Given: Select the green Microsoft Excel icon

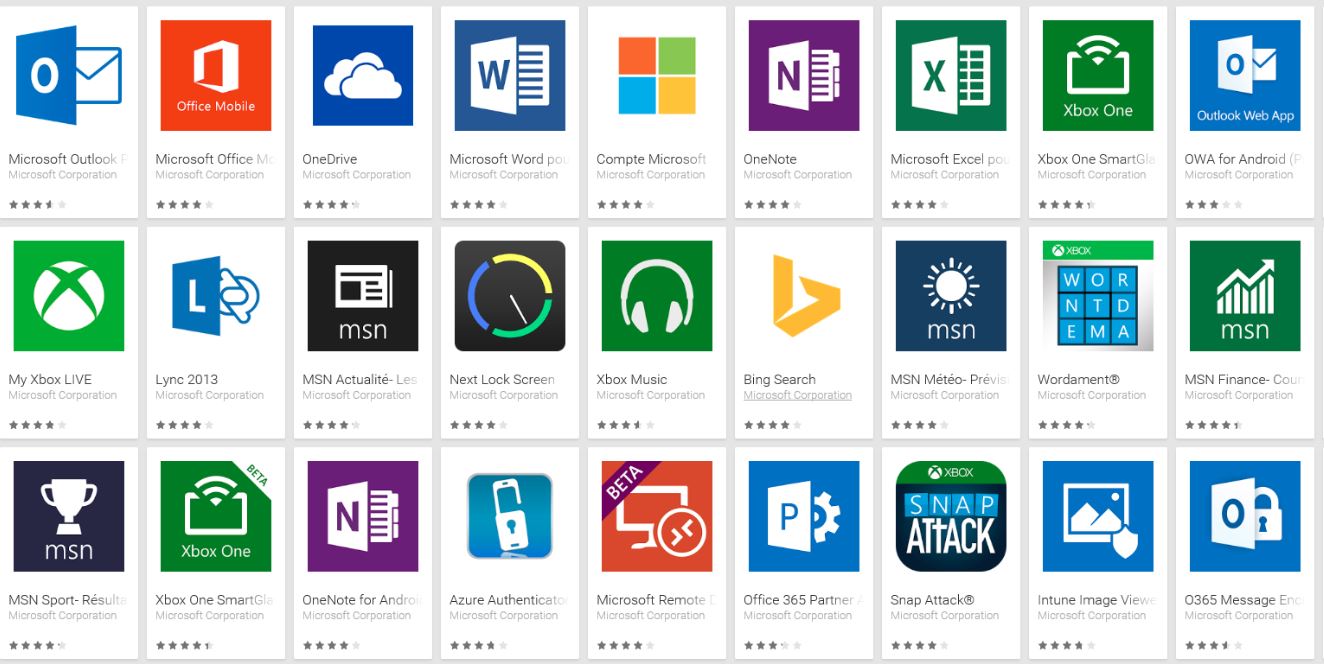Looking at the screenshot, I should (x=951, y=76).
